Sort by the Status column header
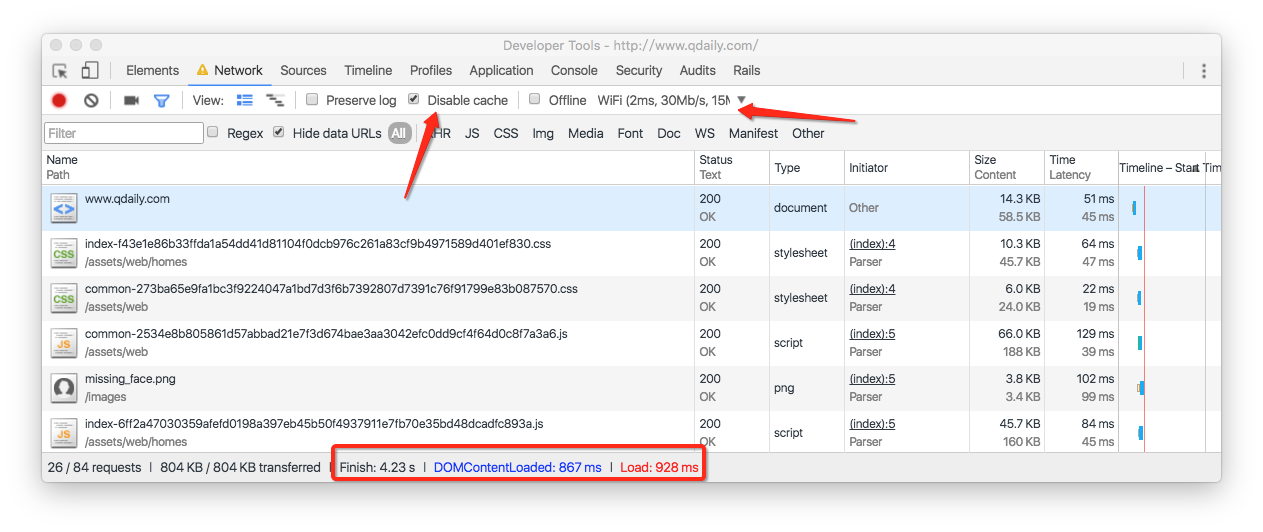The width and height of the screenshot is (1263, 532). pyautogui.click(x=732, y=167)
